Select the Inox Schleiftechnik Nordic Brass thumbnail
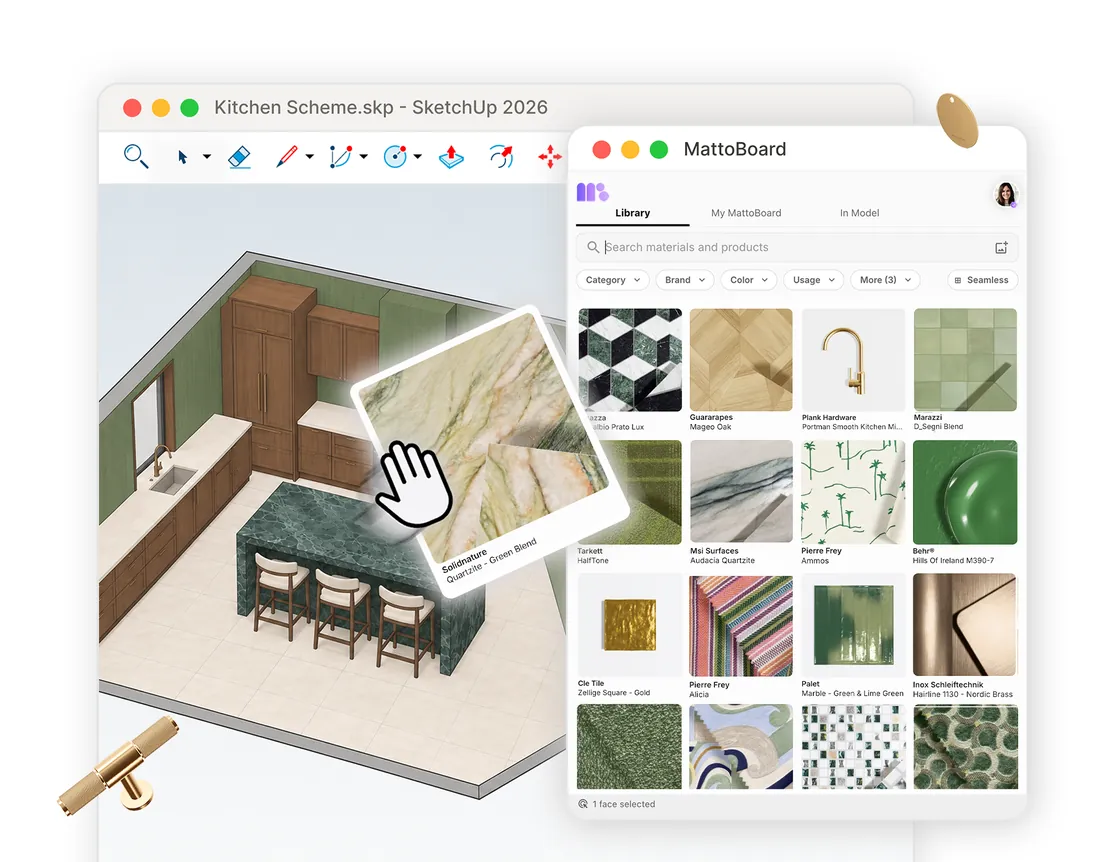The width and height of the screenshot is (1100, 862). tap(965, 625)
